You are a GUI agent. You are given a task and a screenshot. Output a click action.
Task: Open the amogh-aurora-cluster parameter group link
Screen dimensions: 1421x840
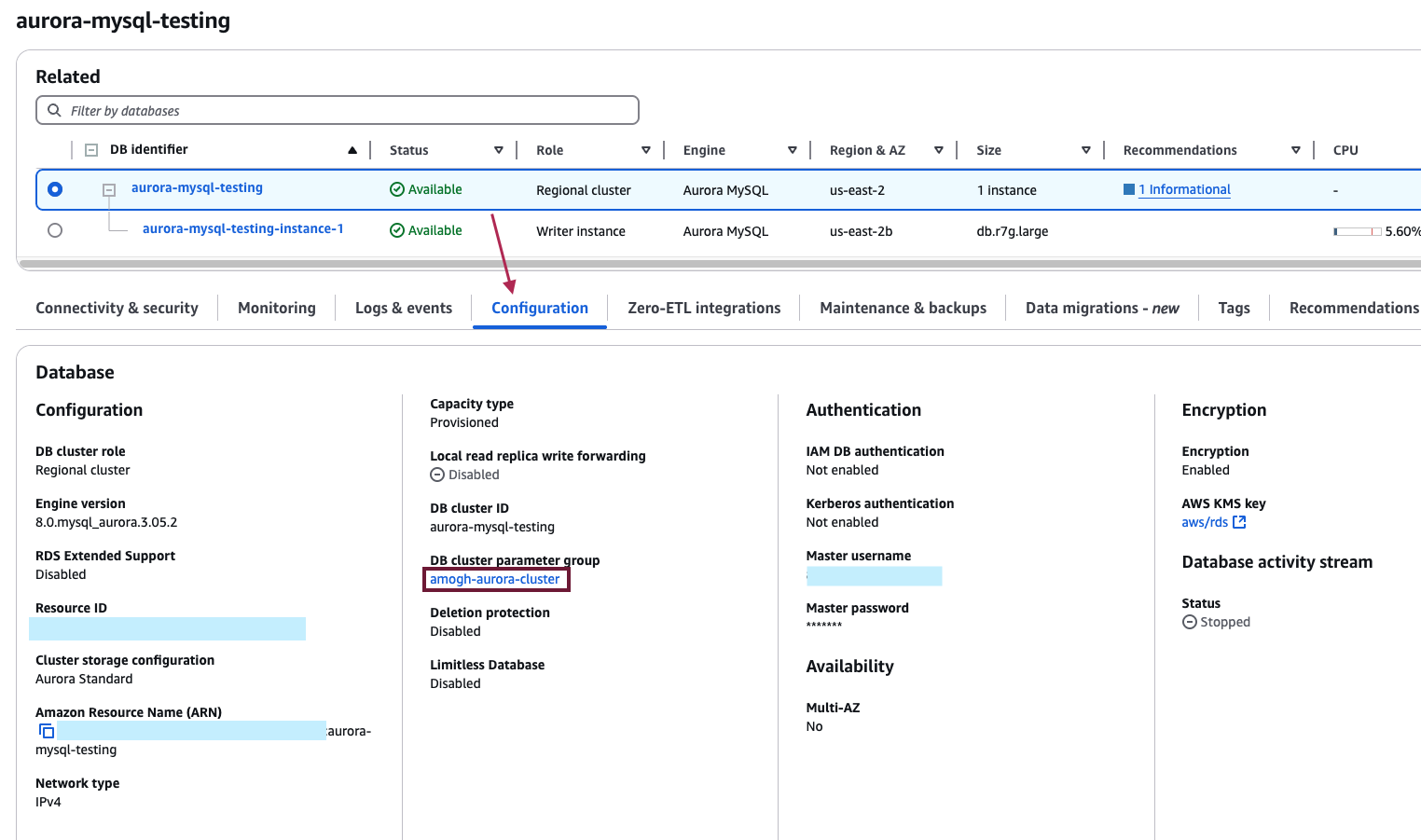(495, 579)
